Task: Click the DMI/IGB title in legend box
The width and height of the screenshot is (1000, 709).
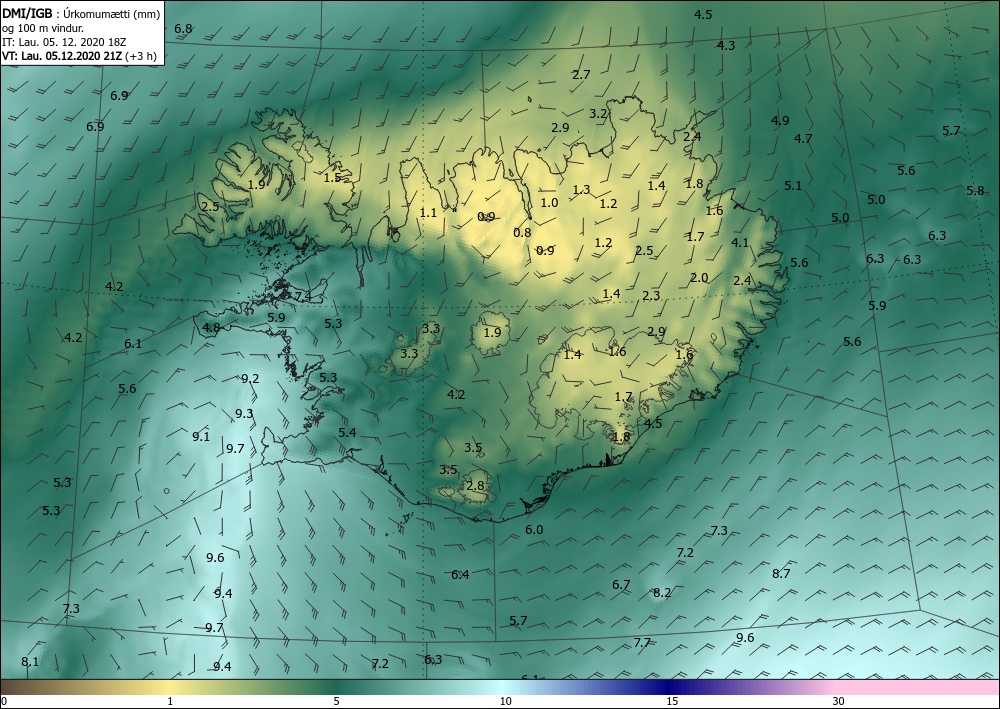Action: coord(27,14)
